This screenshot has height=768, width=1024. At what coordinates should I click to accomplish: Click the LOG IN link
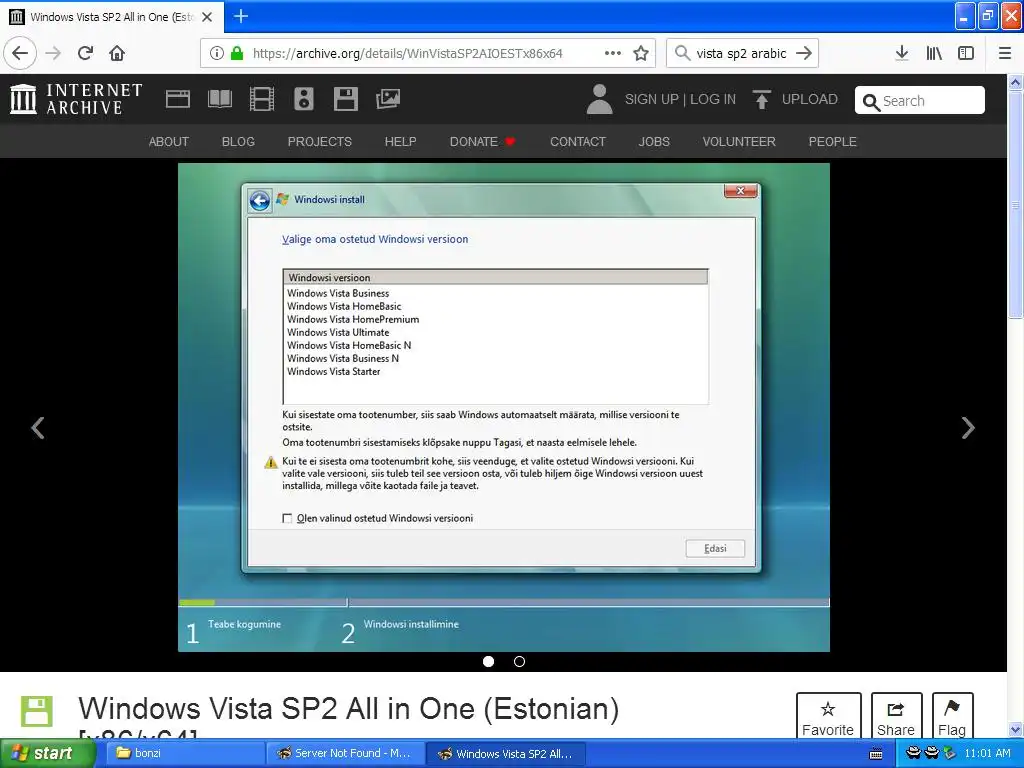click(712, 99)
